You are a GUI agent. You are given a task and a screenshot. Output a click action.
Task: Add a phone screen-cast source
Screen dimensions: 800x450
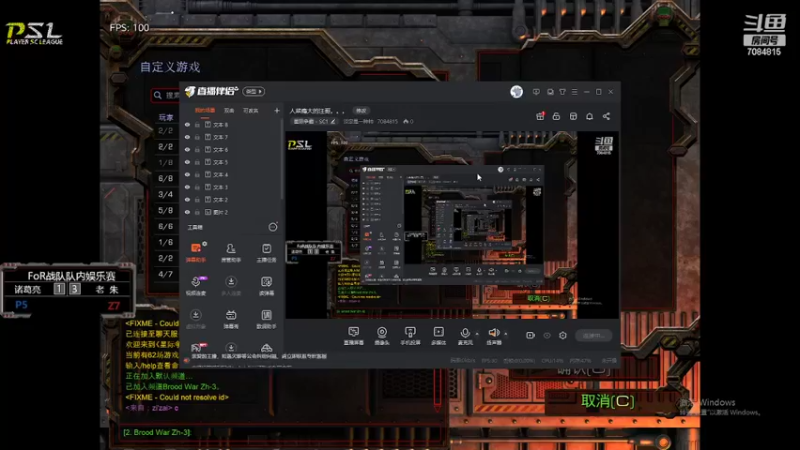410,336
